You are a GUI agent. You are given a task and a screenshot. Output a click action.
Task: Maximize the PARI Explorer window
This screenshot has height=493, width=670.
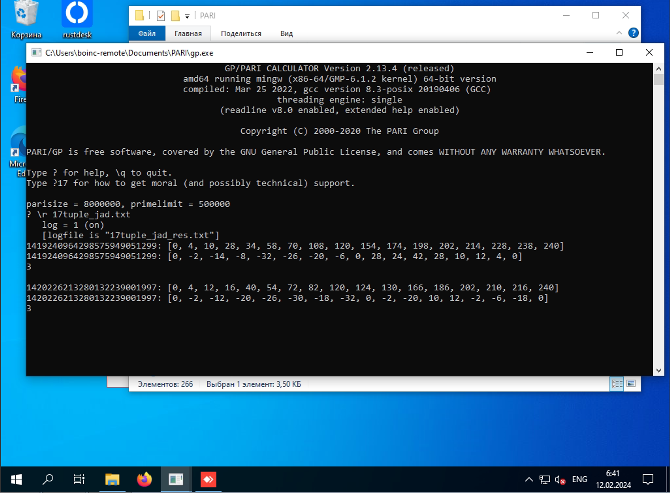click(595, 15)
